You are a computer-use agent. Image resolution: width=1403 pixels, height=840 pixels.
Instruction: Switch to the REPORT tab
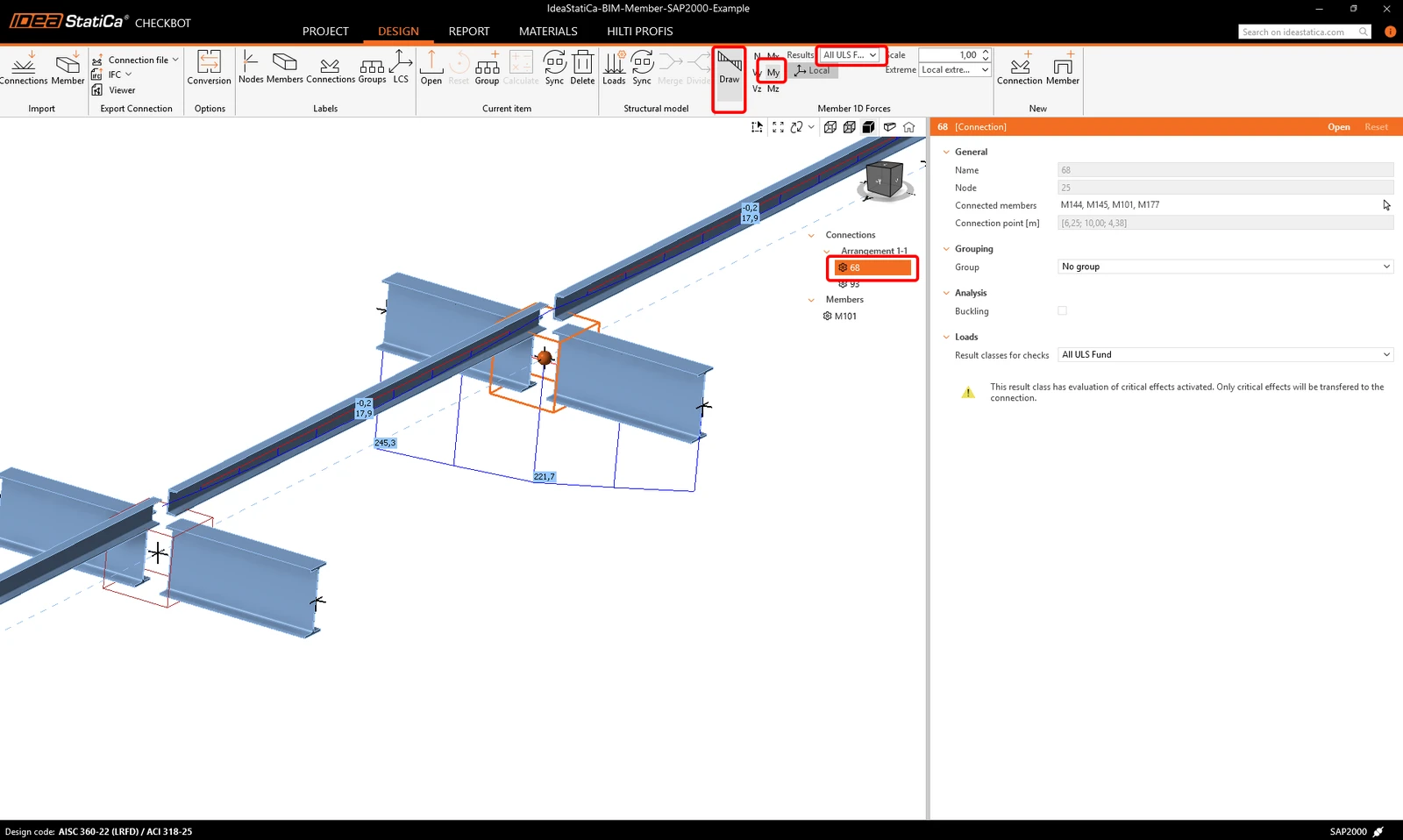(x=469, y=31)
